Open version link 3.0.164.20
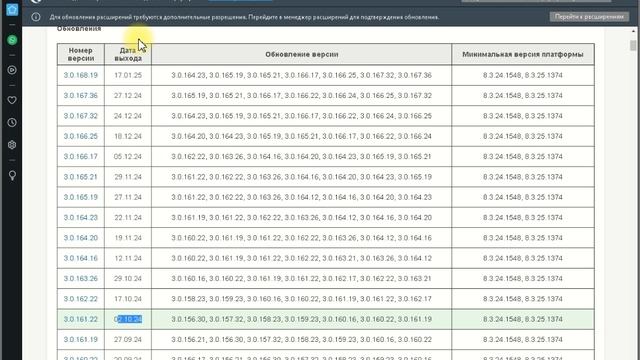Screen dimensions: 640x360 point(80,238)
